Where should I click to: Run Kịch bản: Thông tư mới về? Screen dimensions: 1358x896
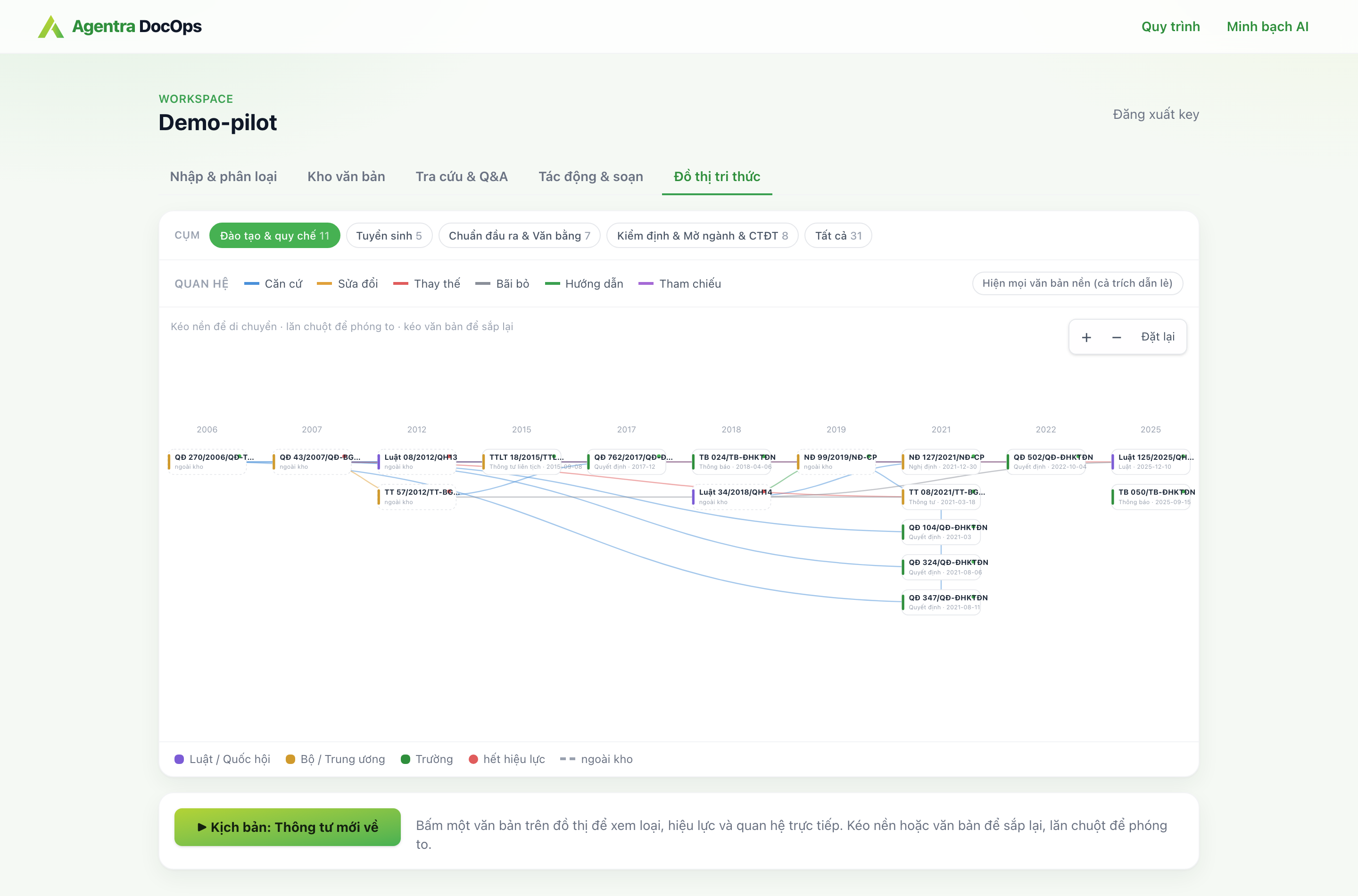click(x=287, y=827)
